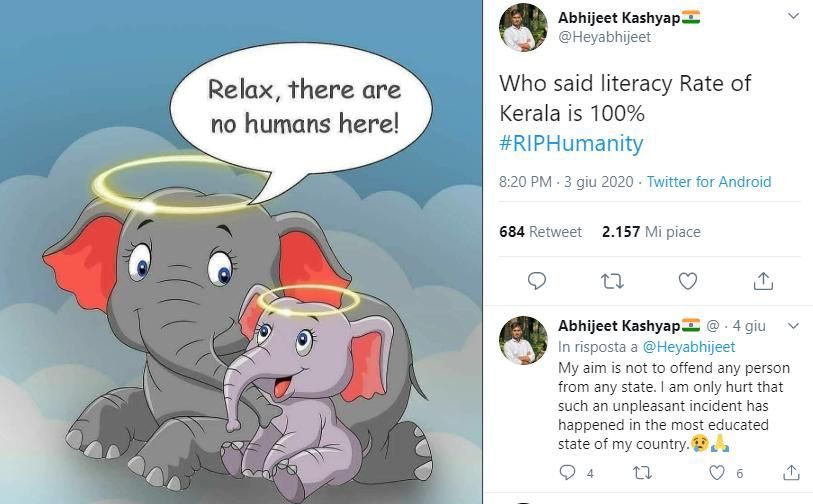View the 684 Retweet list
The image size is (813, 504).
[x=540, y=232]
